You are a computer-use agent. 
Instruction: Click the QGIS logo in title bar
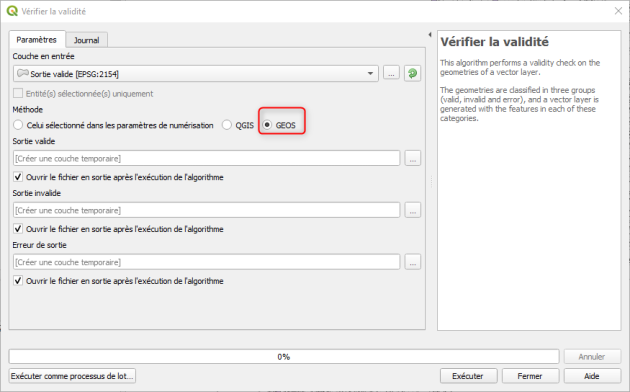[x=12, y=11]
